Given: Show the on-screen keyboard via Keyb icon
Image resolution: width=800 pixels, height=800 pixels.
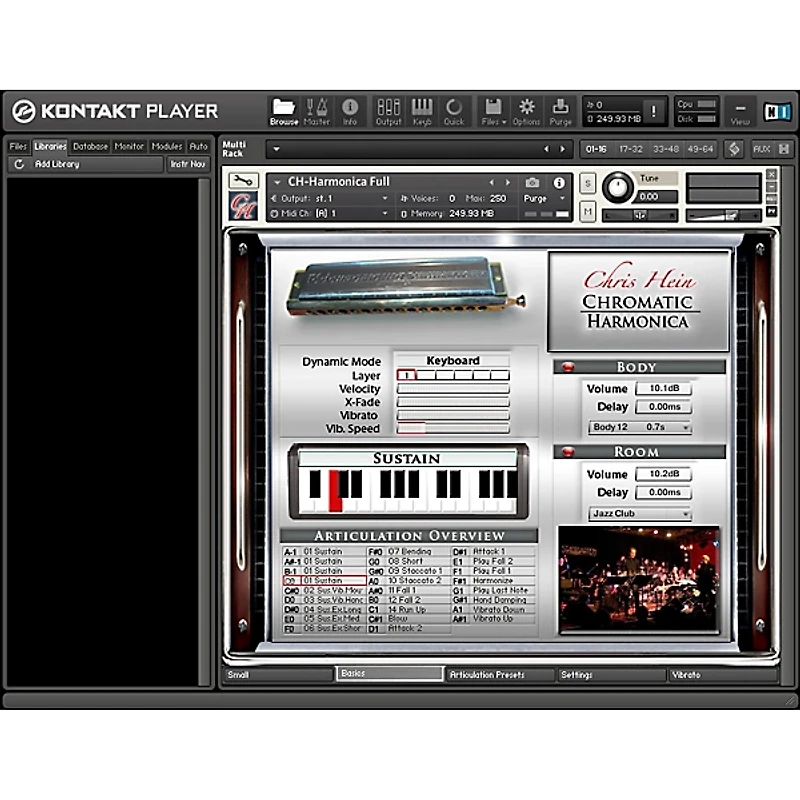Looking at the screenshot, I should click(422, 108).
